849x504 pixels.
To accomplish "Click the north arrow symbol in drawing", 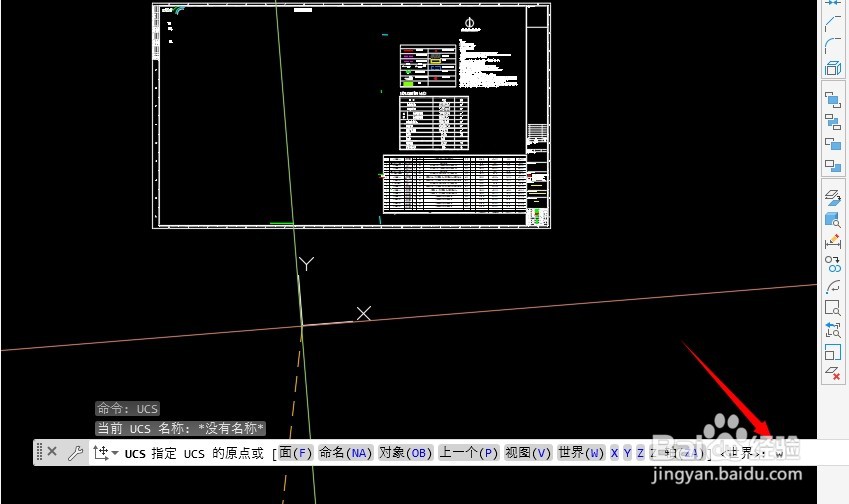I will (469, 24).
